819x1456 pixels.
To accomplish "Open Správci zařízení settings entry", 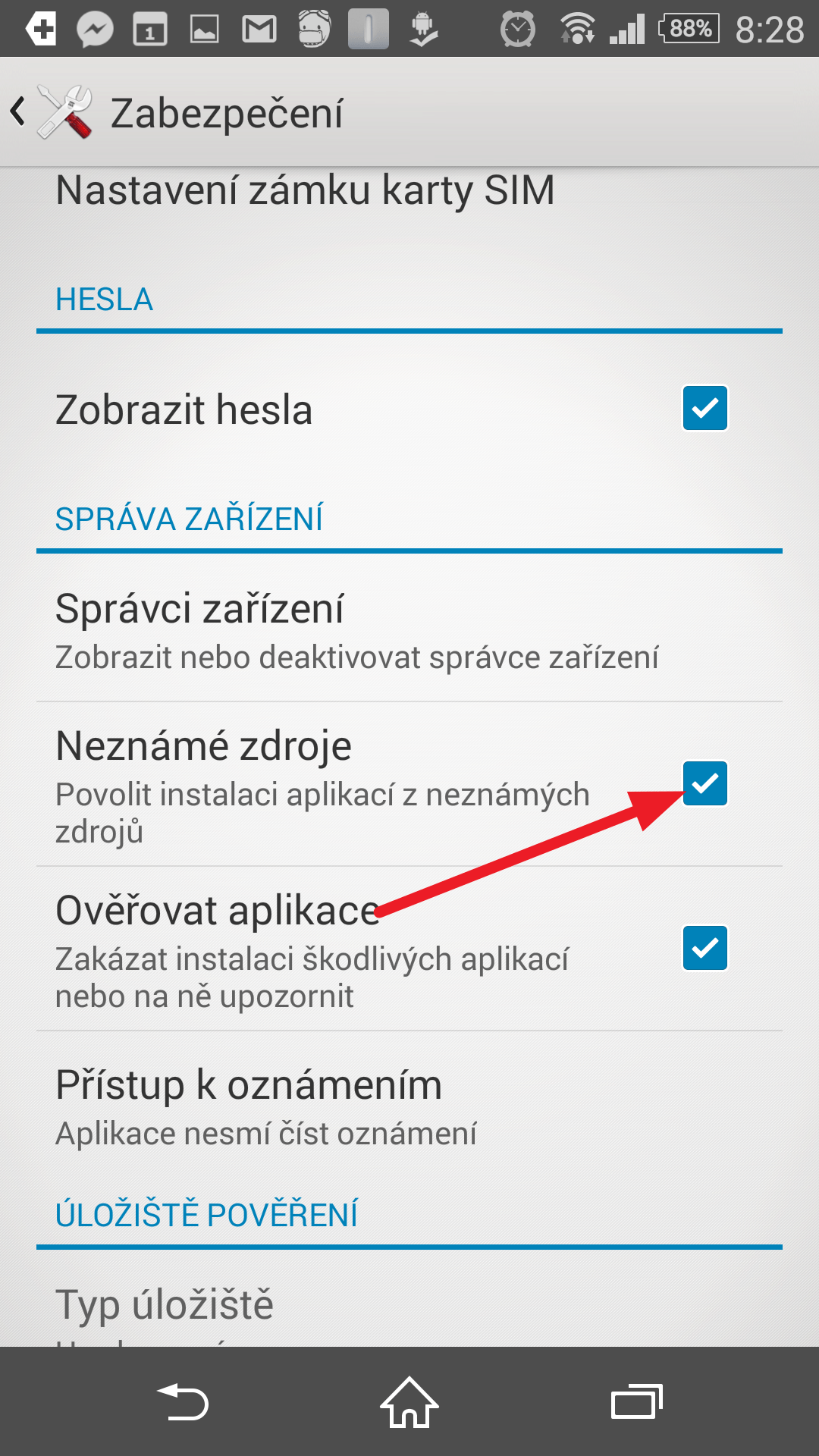I will click(409, 632).
